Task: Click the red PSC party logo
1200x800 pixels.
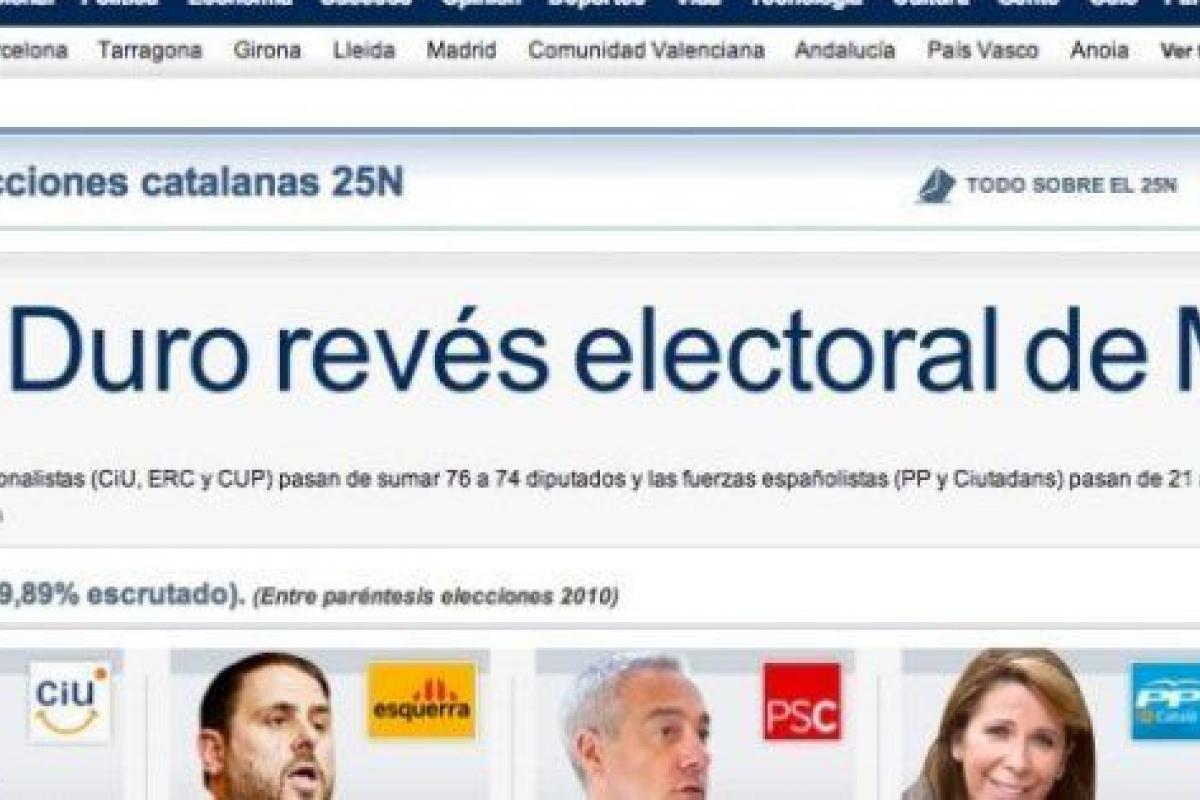Action: tap(802, 701)
